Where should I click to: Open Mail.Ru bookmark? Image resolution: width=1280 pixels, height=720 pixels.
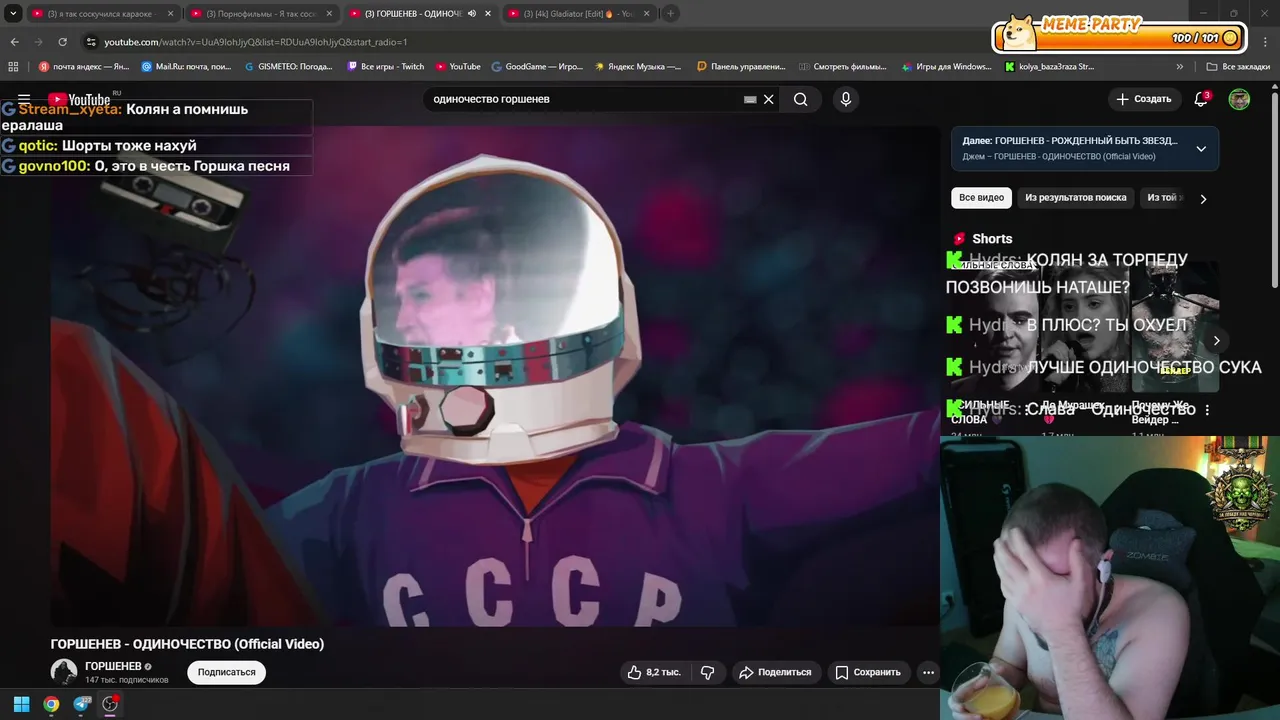point(187,67)
